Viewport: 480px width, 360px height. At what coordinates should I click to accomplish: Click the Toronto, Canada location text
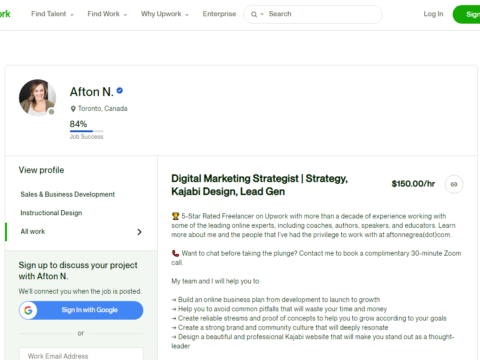pyautogui.click(x=103, y=109)
